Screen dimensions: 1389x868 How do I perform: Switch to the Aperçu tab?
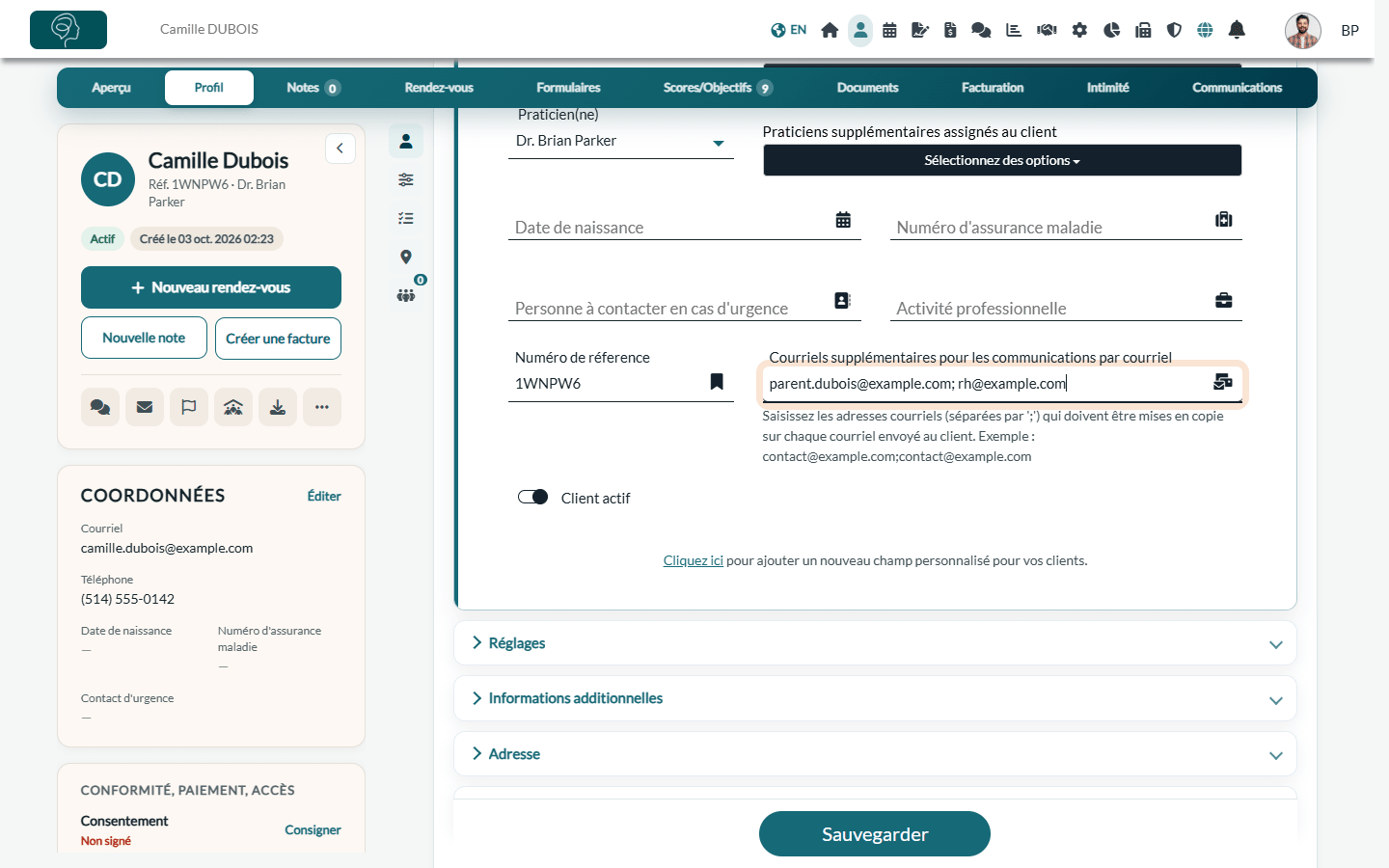click(112, 88)
